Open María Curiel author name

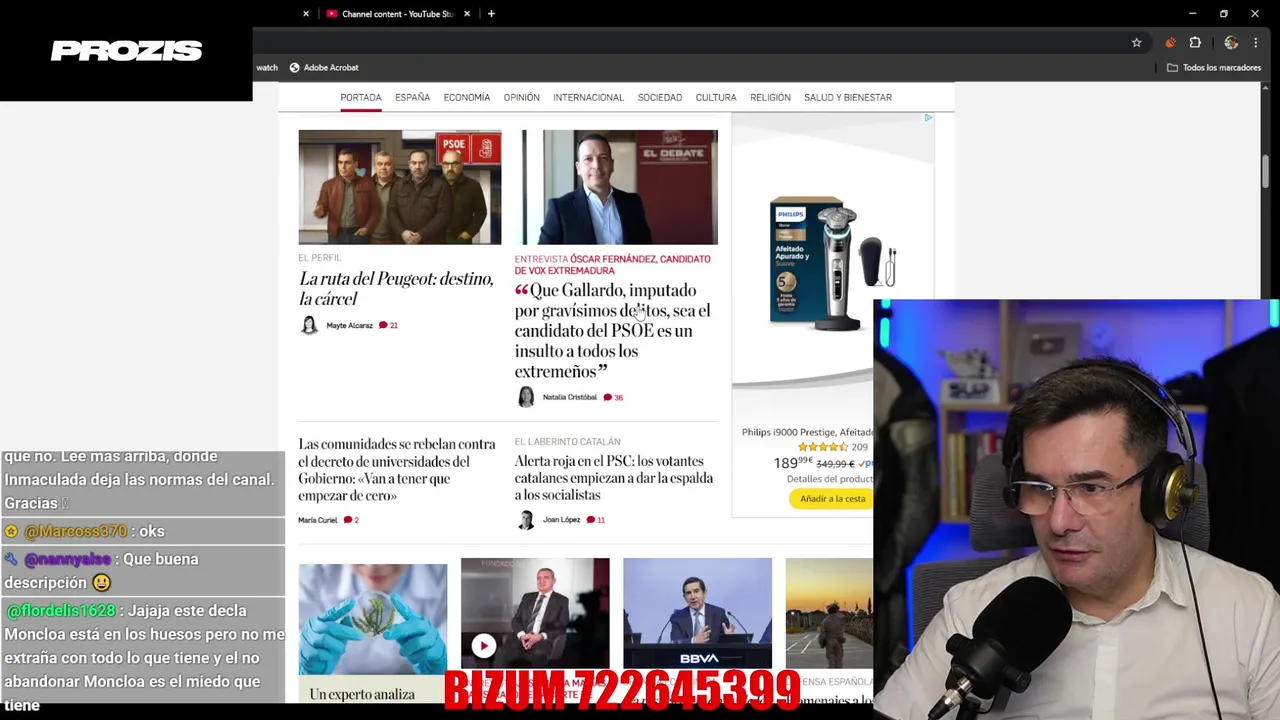tap(318, 520)
